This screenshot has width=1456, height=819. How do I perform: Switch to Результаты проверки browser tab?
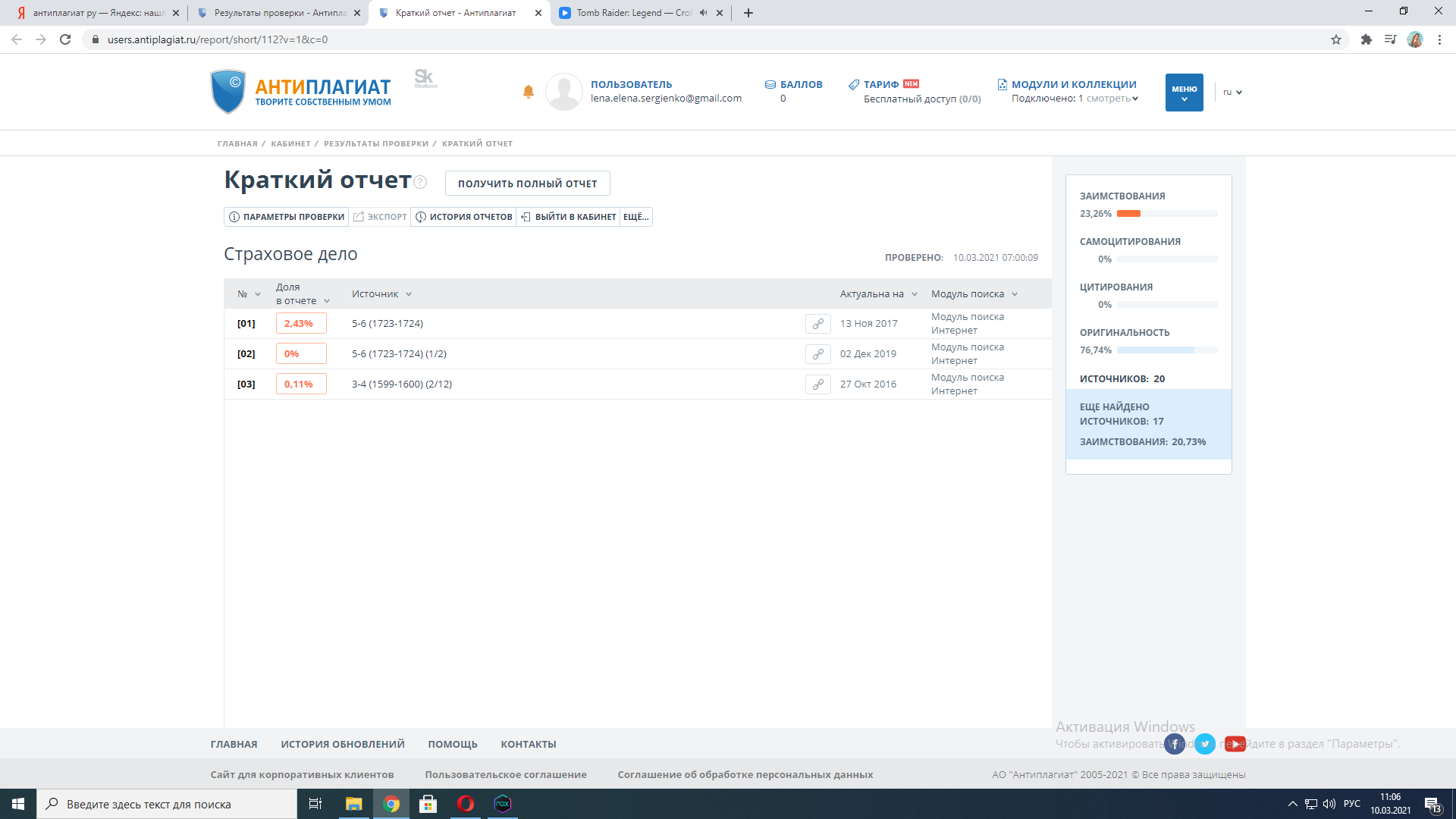[x=278, y=13]
